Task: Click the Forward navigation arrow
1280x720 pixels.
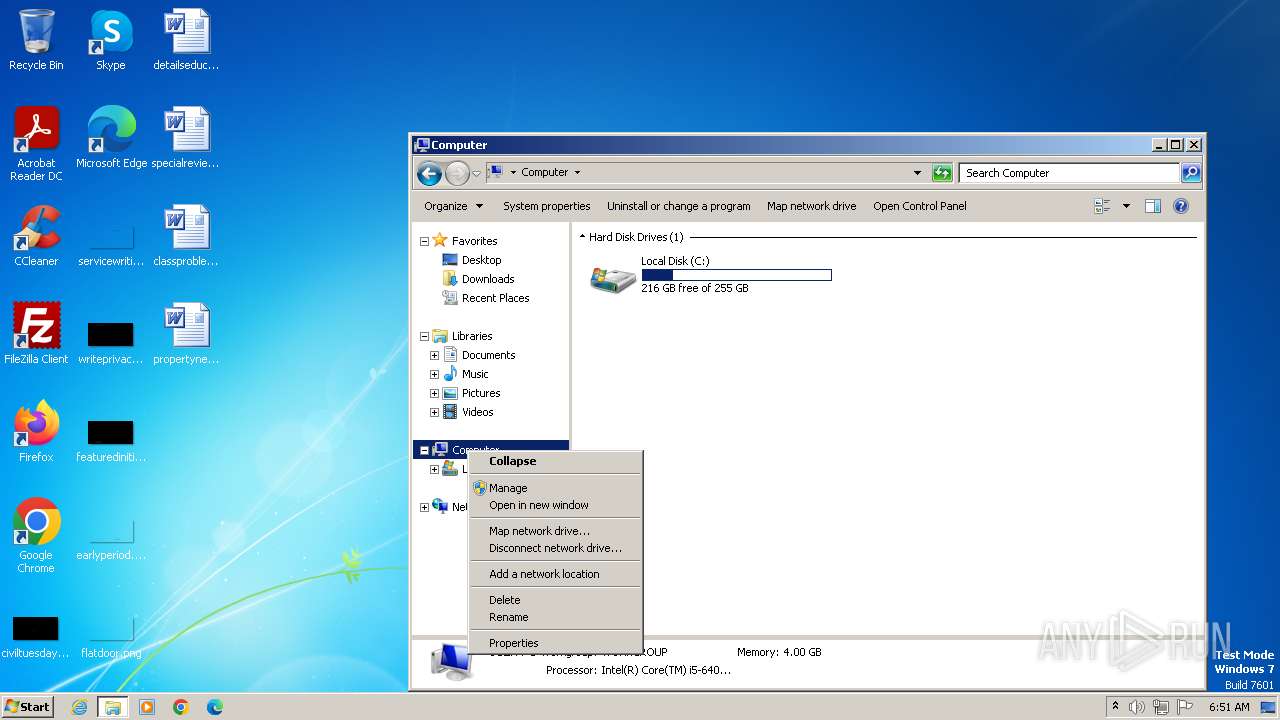Action: click(457, 173)
